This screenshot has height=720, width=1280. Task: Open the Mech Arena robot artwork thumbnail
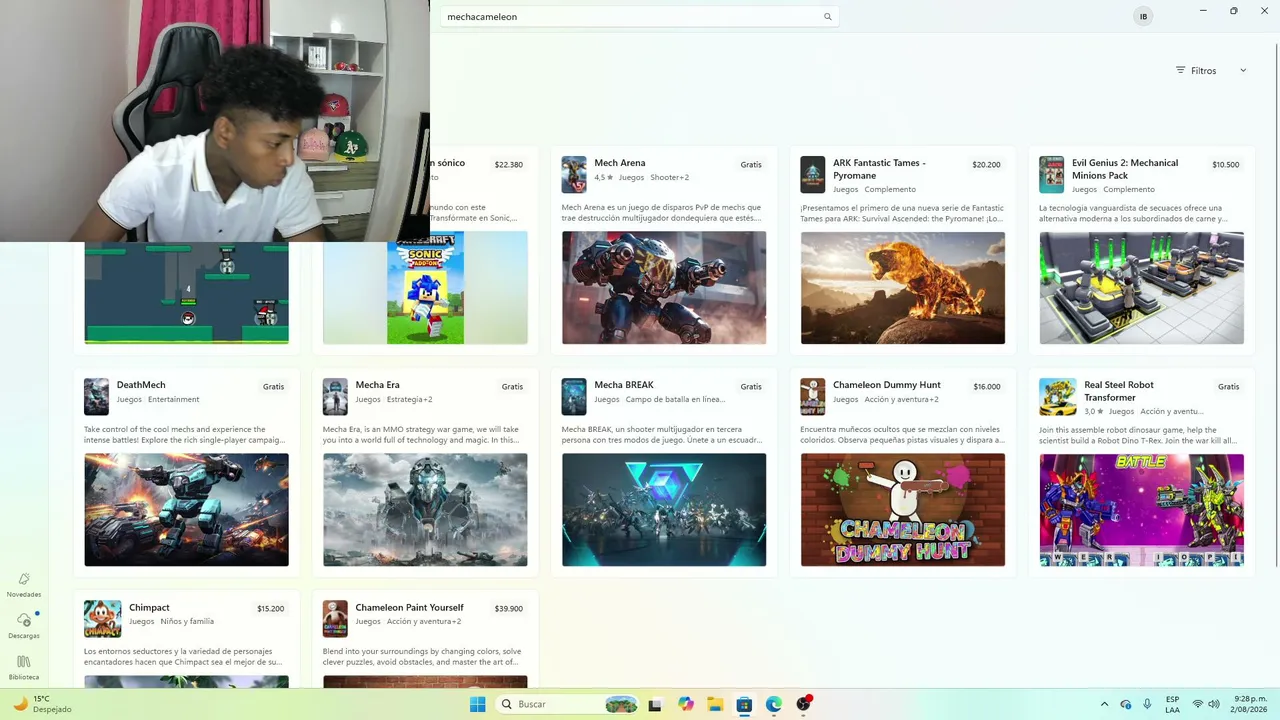tap(664, 288)
